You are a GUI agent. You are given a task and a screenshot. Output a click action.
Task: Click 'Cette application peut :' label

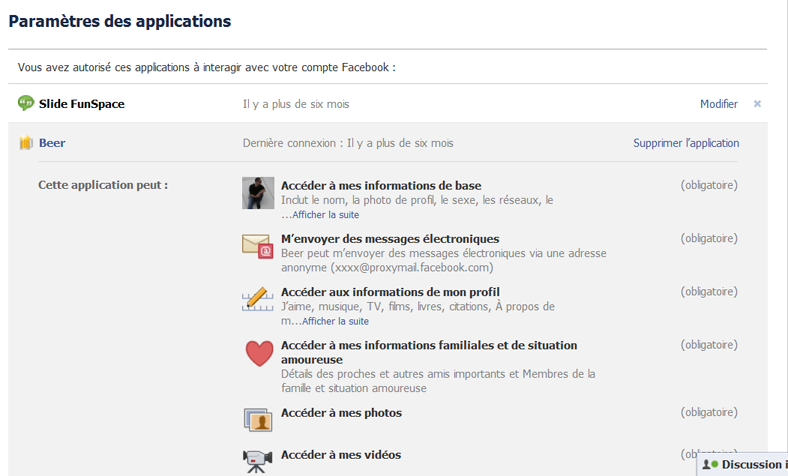click(103, 185)
